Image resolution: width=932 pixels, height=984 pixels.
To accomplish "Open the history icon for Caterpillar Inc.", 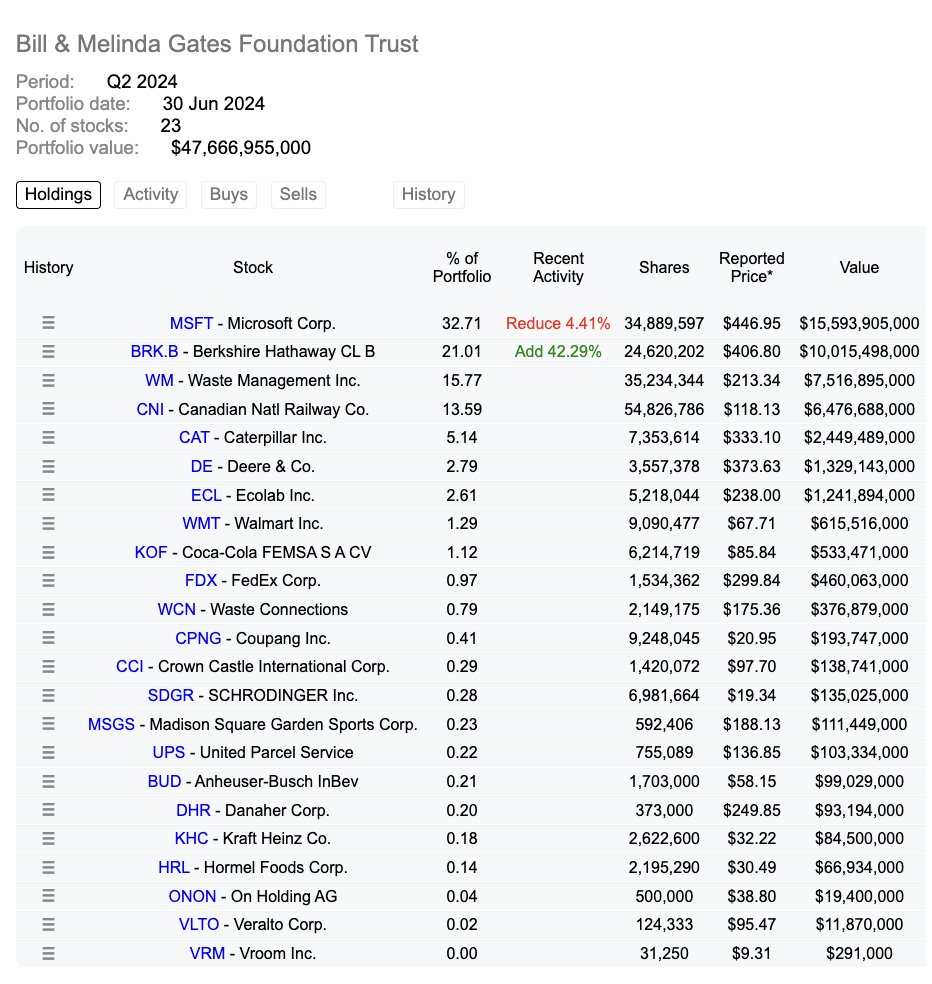I will coord(48,437).
